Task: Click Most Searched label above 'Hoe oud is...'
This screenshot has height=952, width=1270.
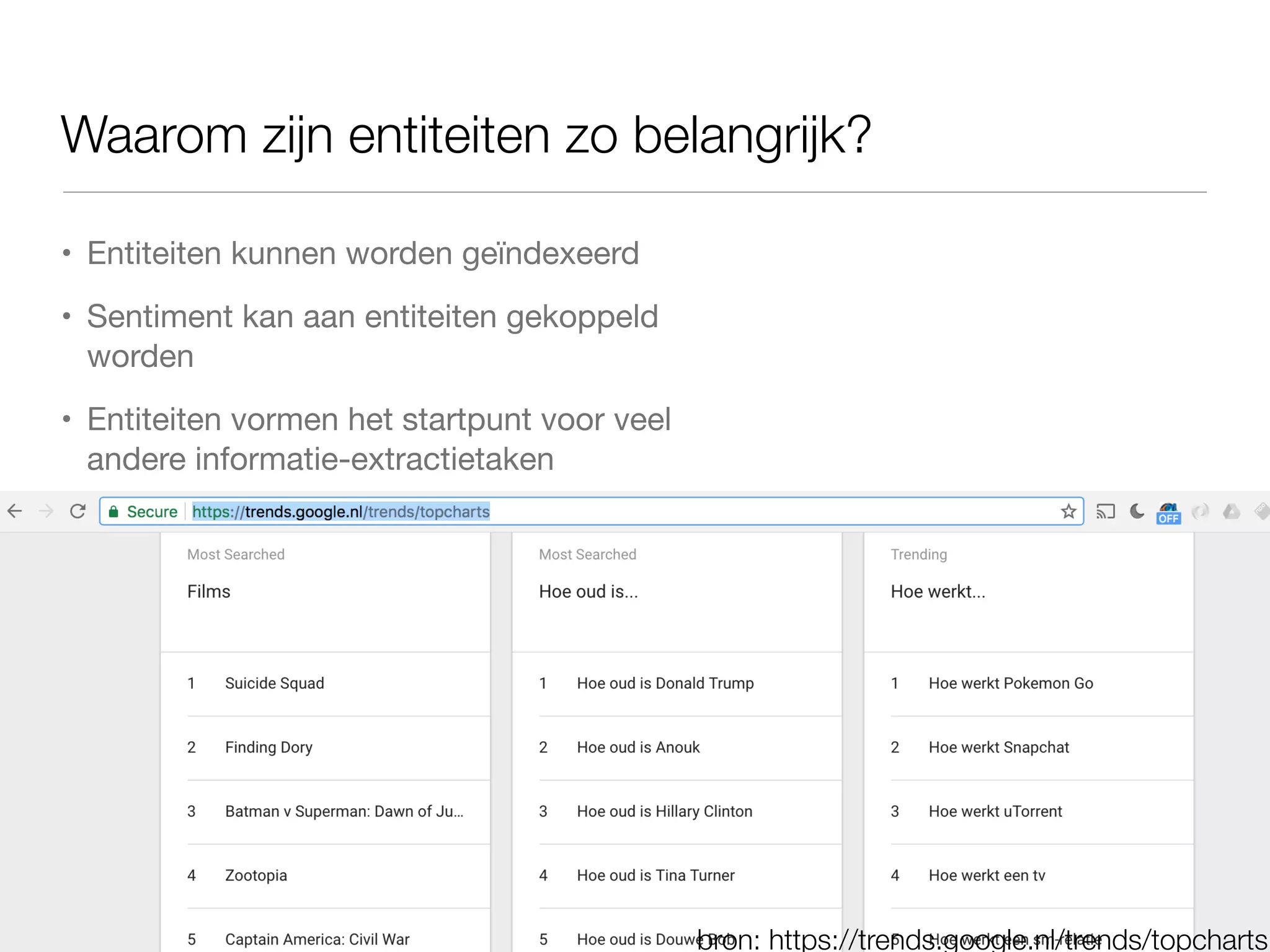Action: point(587,555)
